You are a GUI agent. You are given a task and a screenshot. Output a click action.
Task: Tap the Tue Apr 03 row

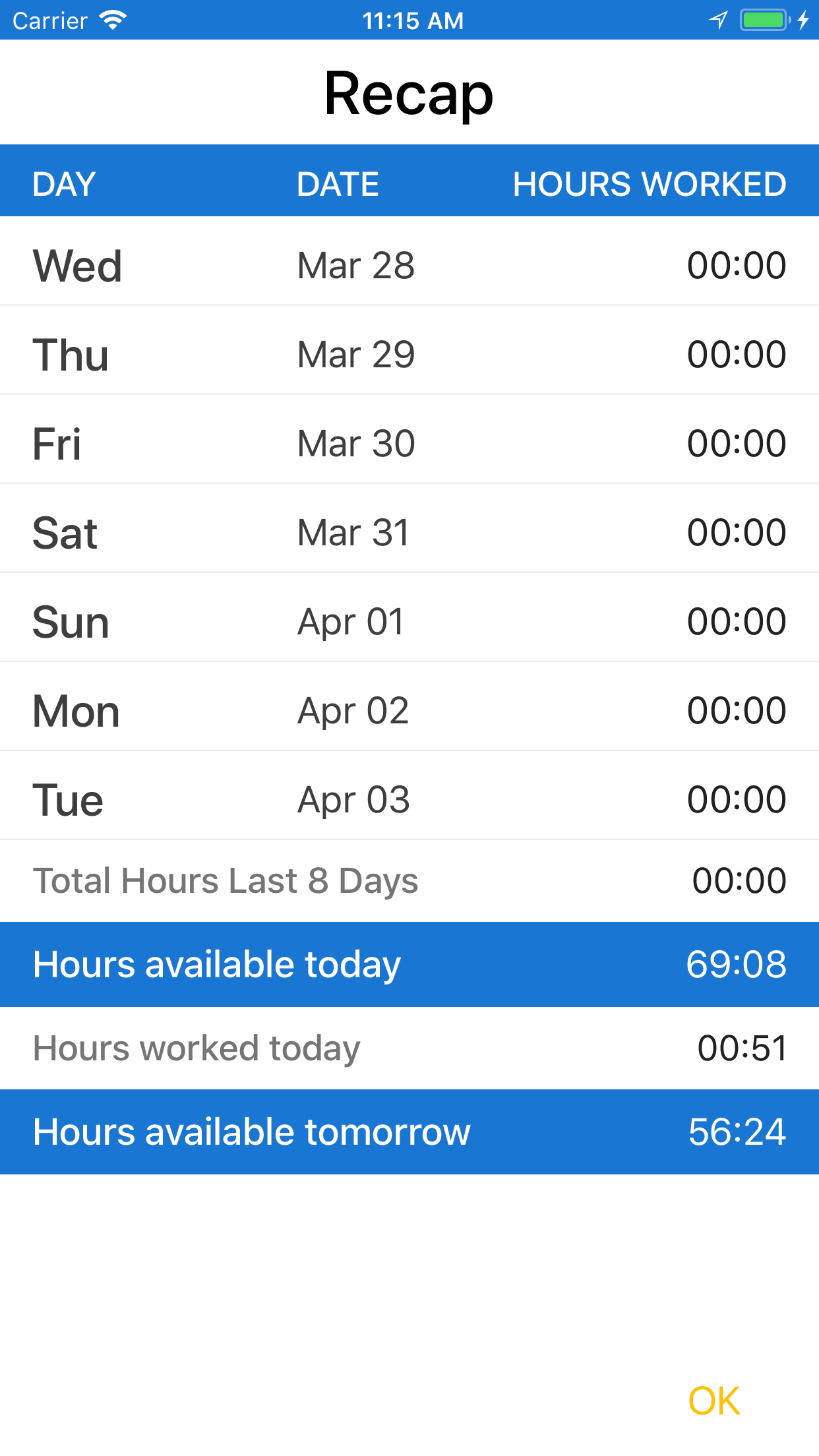409,800
